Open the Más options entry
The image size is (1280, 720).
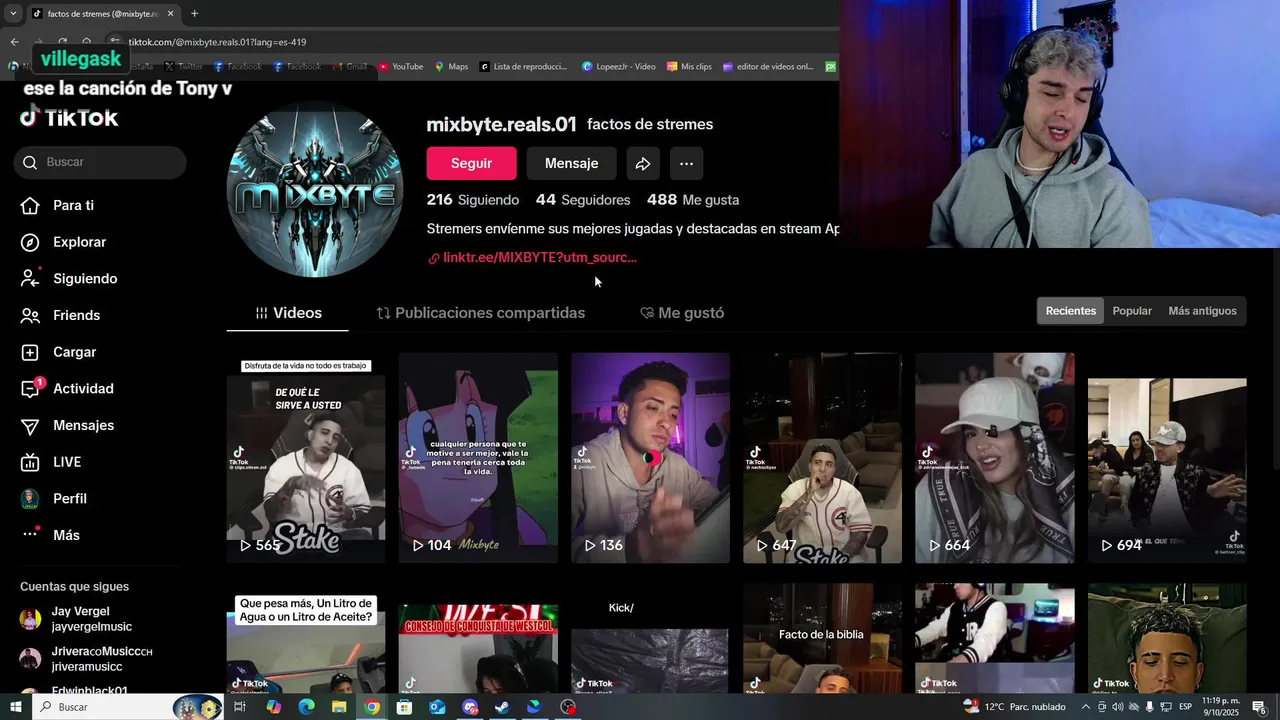click(x=50, y=535)
